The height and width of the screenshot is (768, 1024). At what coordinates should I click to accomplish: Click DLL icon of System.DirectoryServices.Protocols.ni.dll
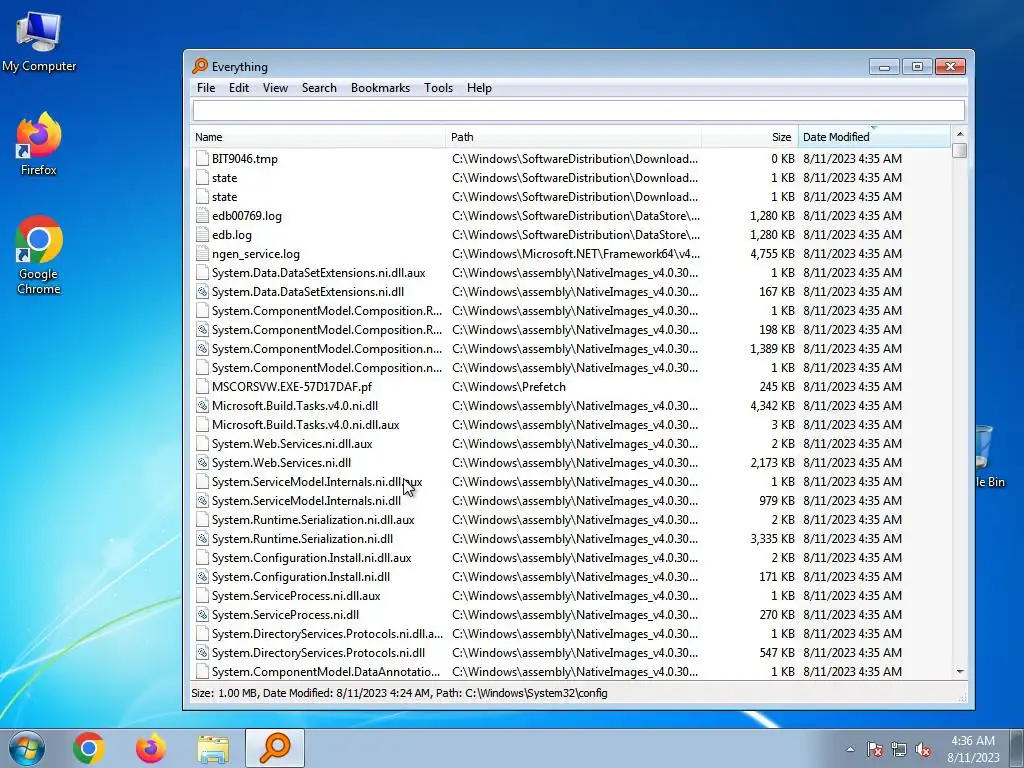pyautogui.click(x=202, y=652)
